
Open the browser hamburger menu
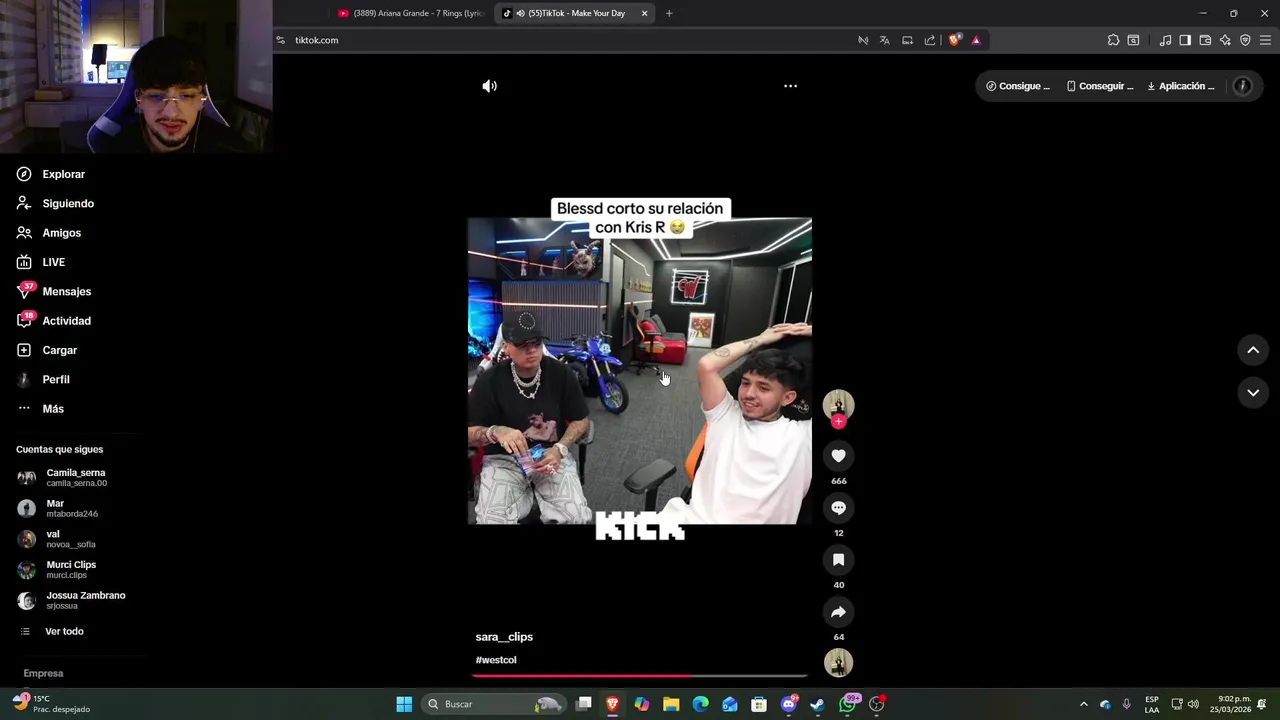pos(1265,40)
